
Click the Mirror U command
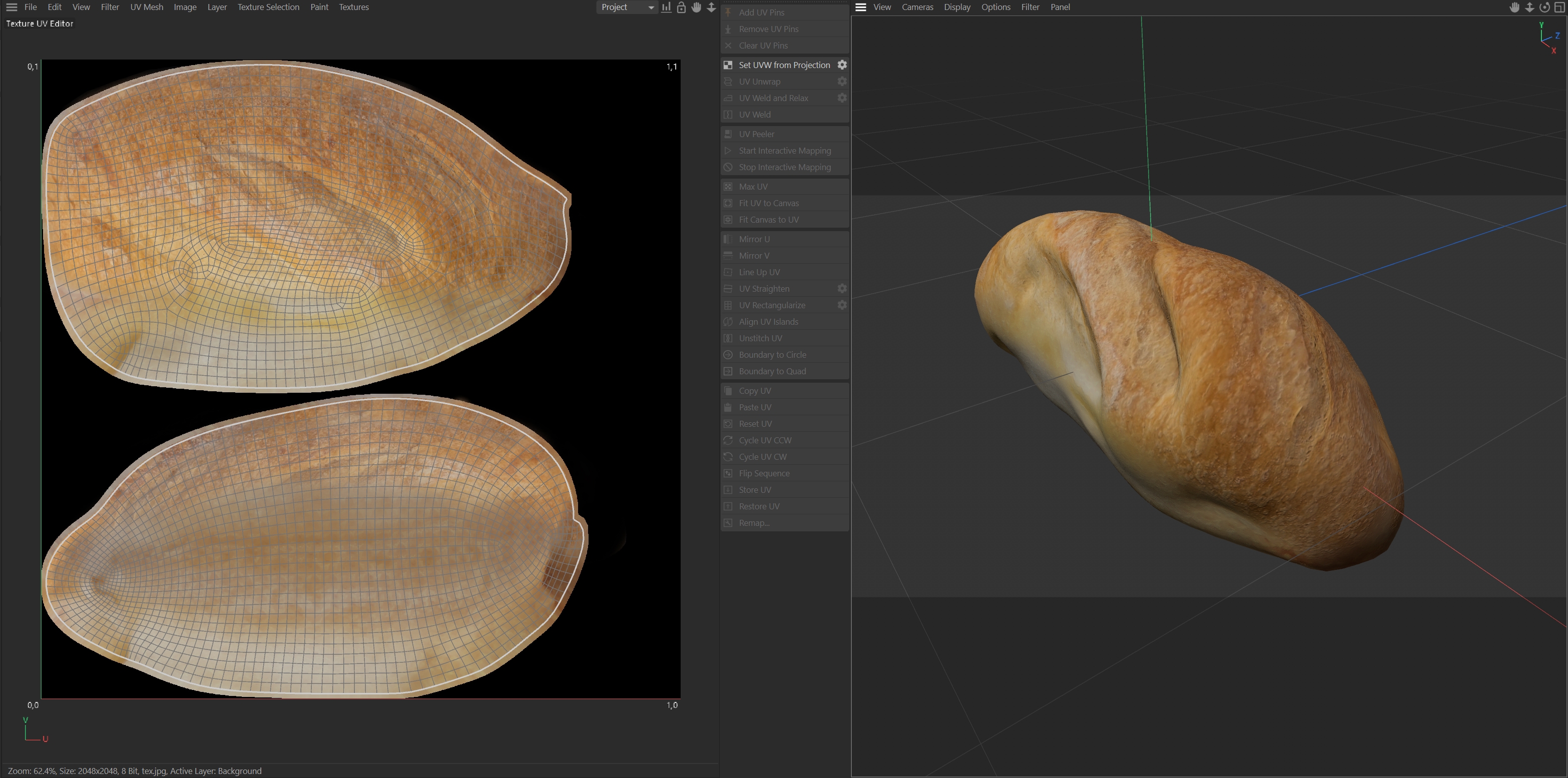pos(754,239)
